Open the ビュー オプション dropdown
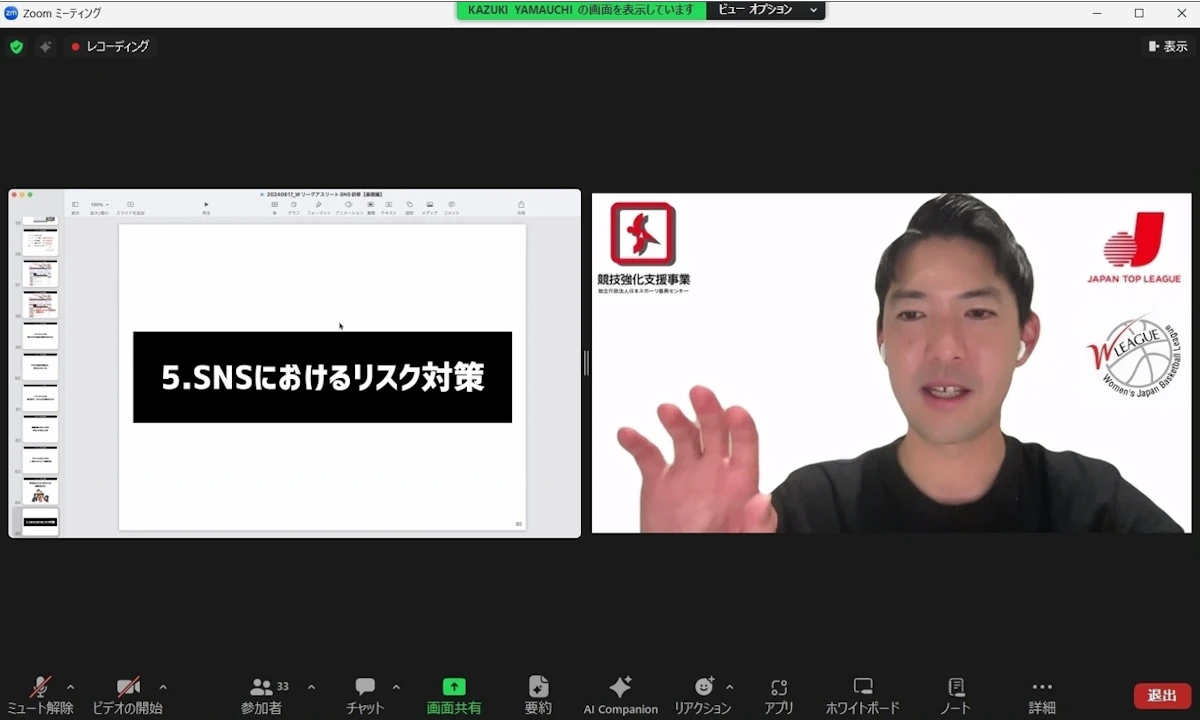 [766, 10]
